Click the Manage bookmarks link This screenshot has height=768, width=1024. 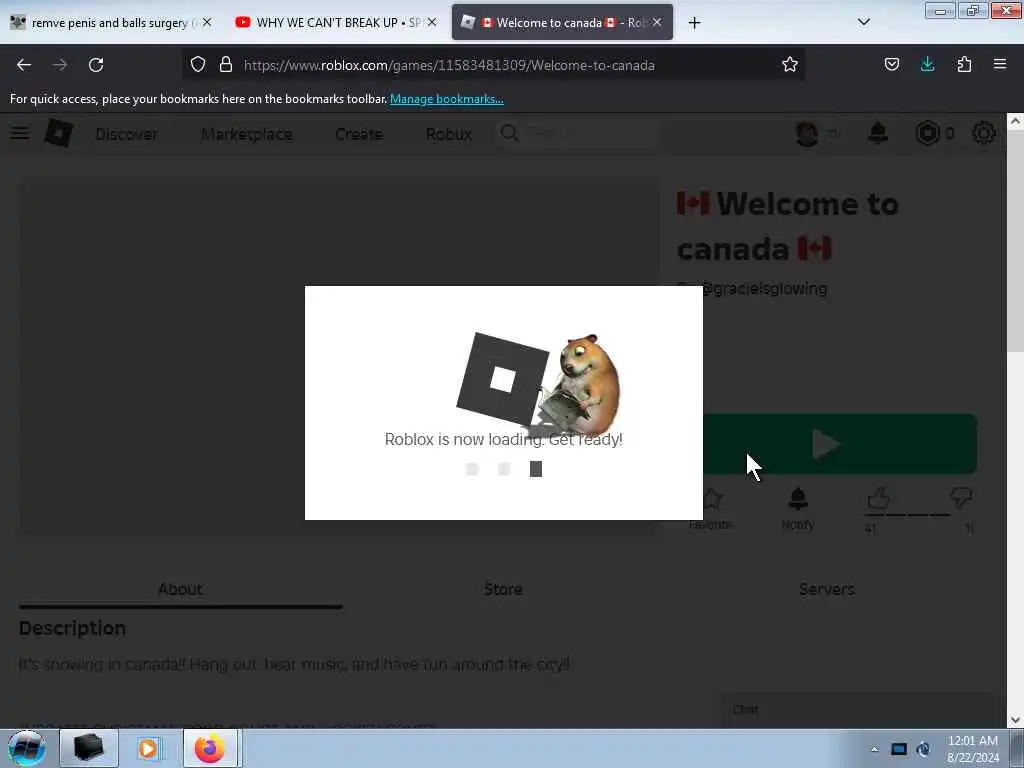447,99
